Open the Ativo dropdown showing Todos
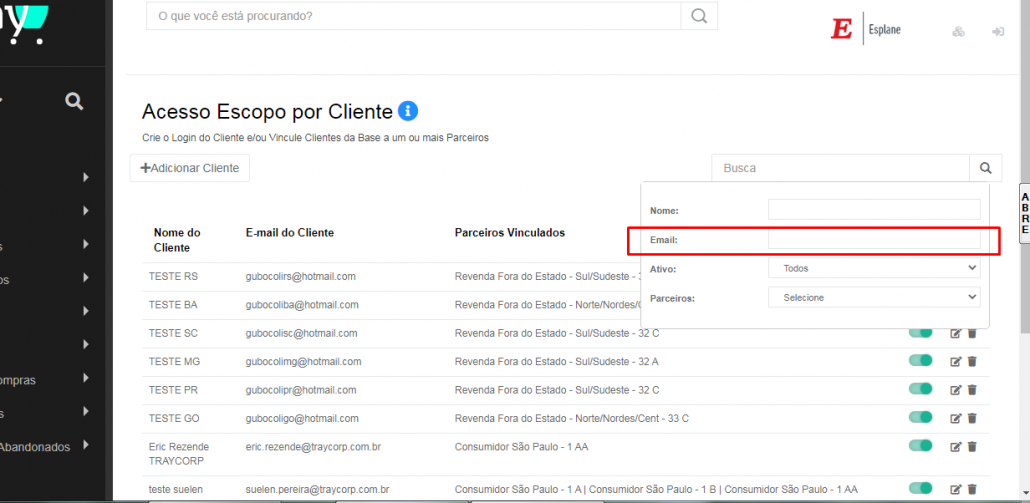Image resolution: width=1030 pixels, height=503 pixels. [874, 268]
